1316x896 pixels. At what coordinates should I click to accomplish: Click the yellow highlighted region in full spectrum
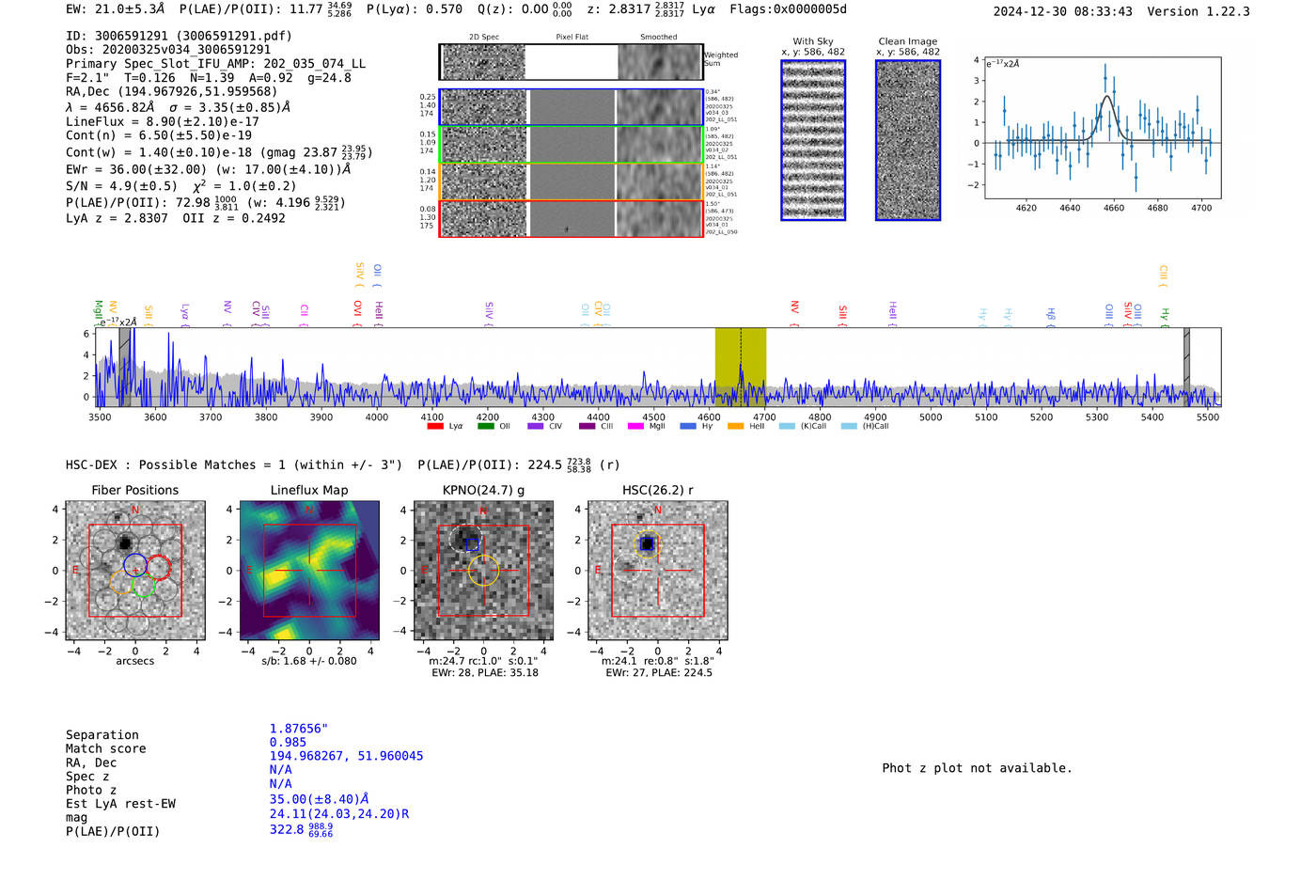click(x=741, y=367)
